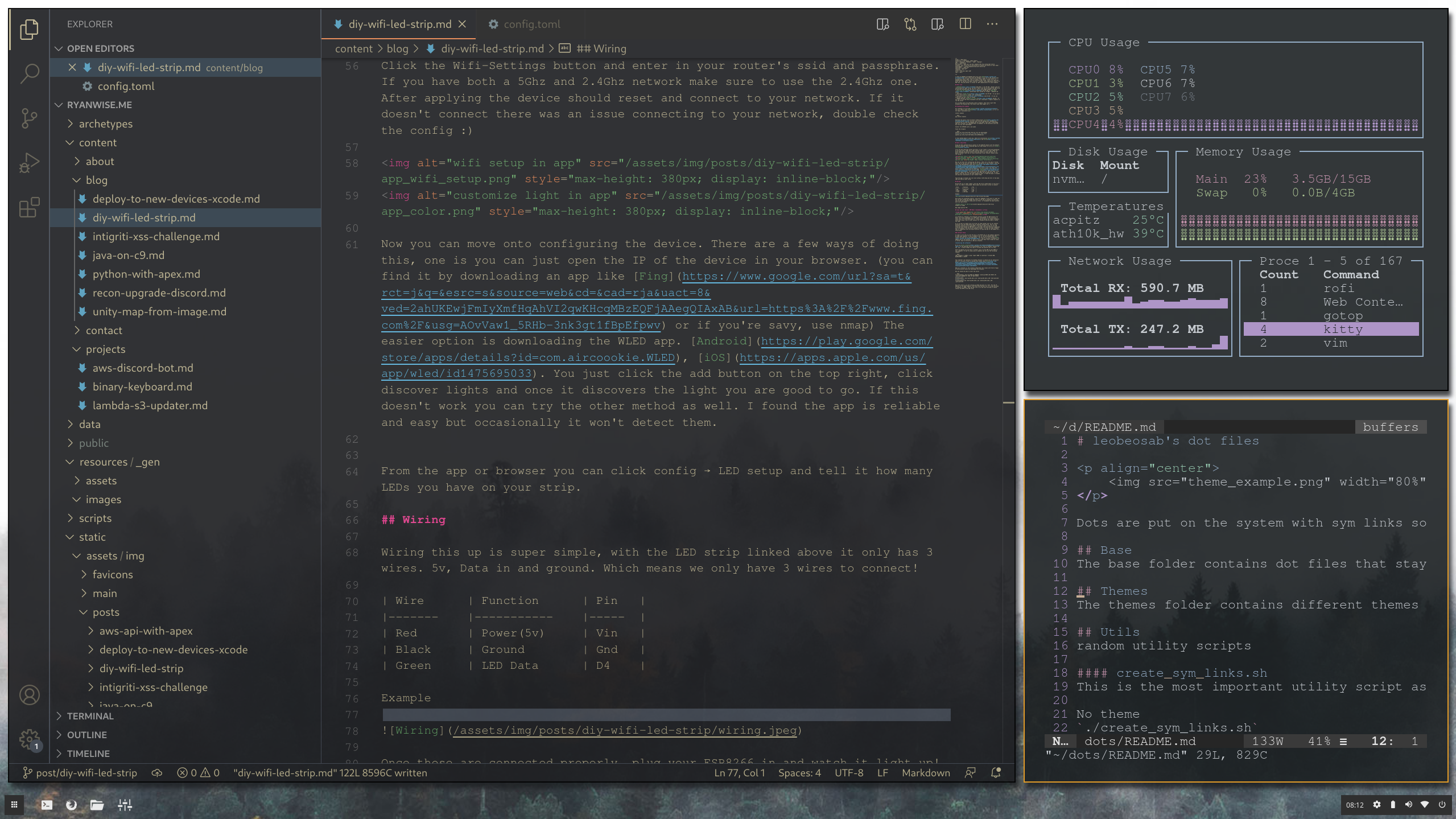
Task: Close the diy-wifi-led-strip.md tab
Action: (x=462, y=24)
